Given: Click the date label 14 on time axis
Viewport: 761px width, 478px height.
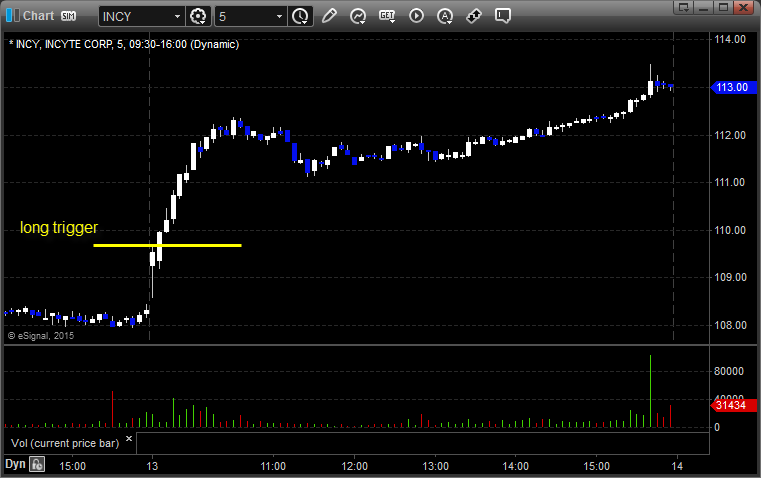Looking at the screenshot, I should tap(677, 466).
